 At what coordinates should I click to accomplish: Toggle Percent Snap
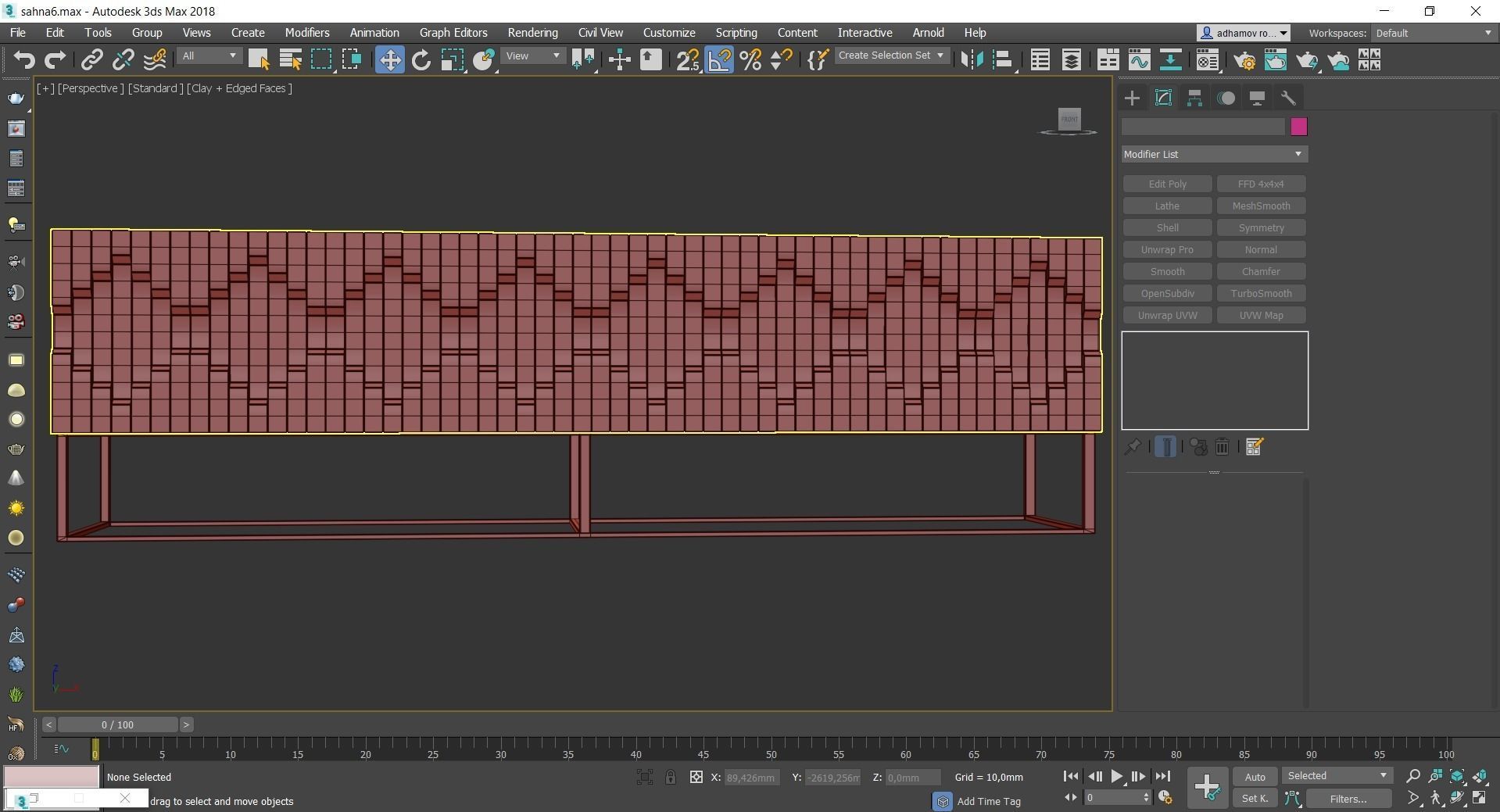(x=750, y=60)
